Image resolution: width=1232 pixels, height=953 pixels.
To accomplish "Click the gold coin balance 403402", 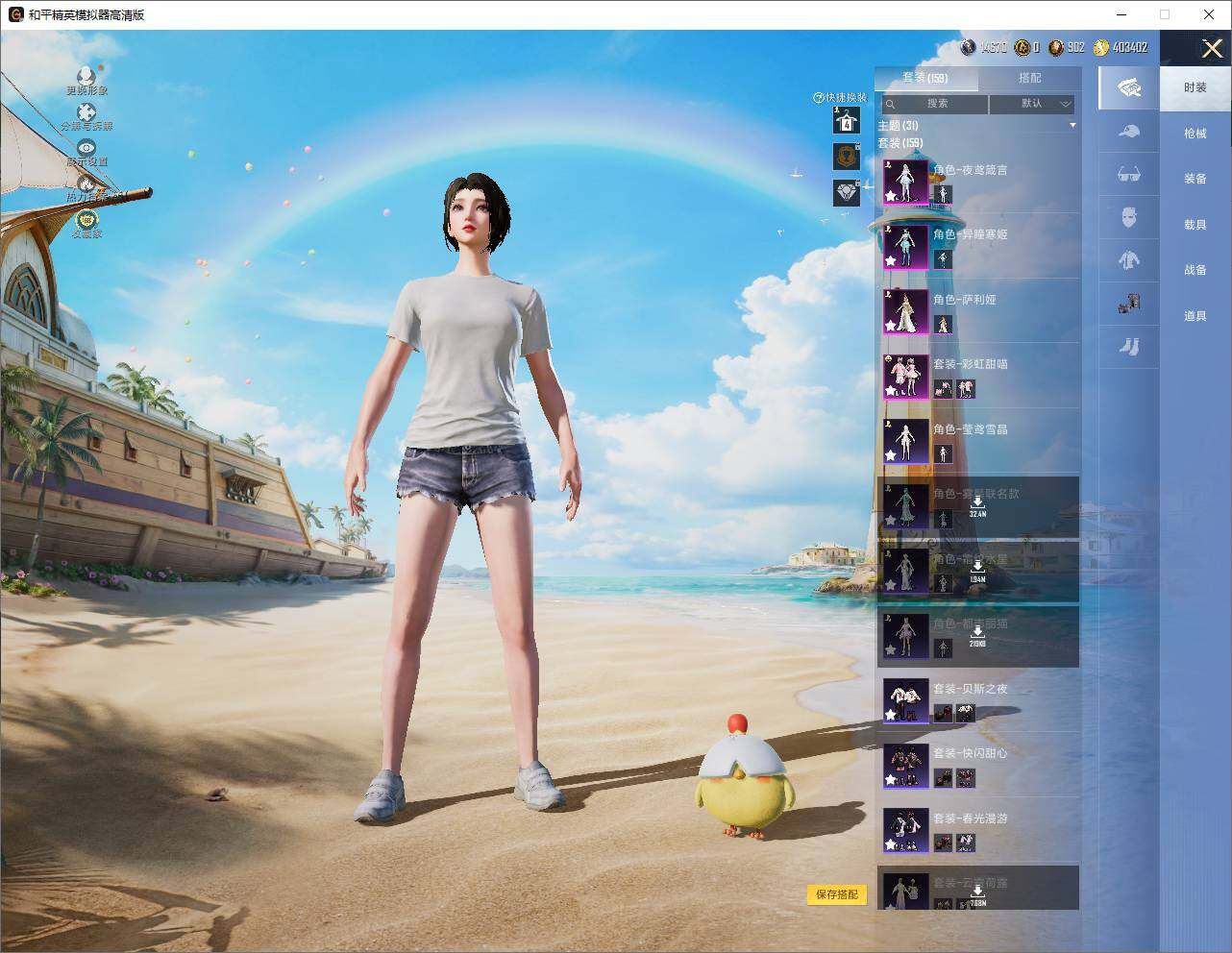I will click(x=1129, y=47).
